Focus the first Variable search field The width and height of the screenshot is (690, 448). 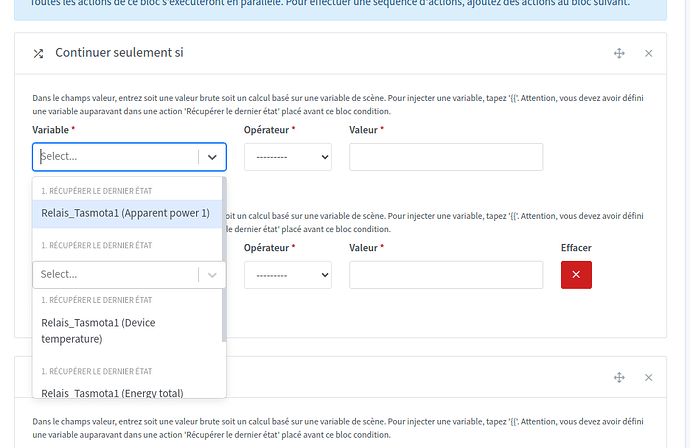(115, 157)
